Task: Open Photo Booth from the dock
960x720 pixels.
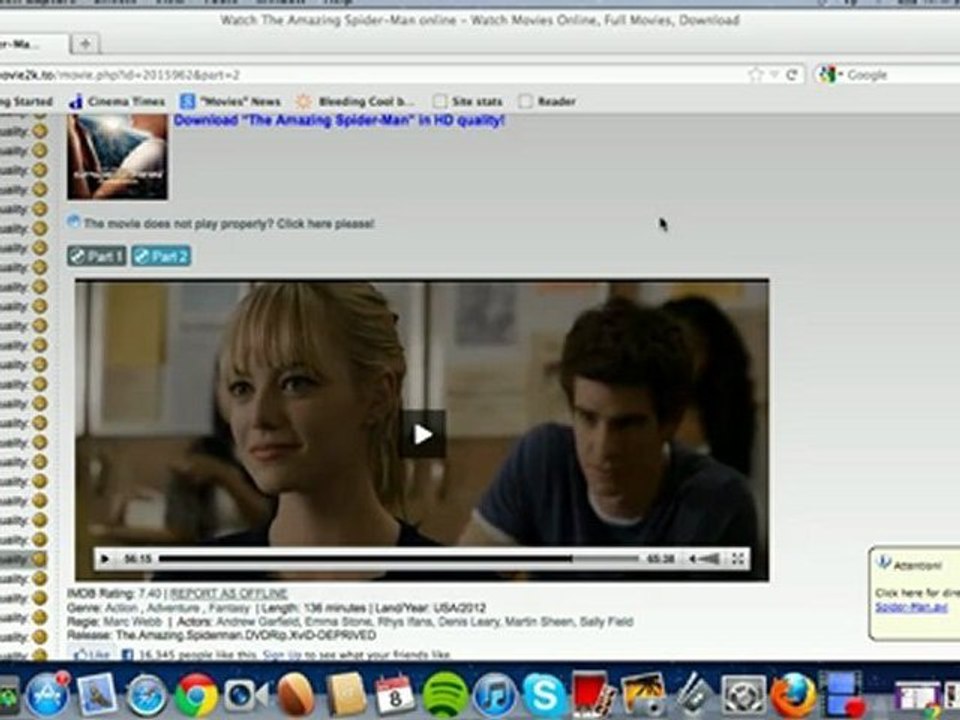Action: click(593, 695)
